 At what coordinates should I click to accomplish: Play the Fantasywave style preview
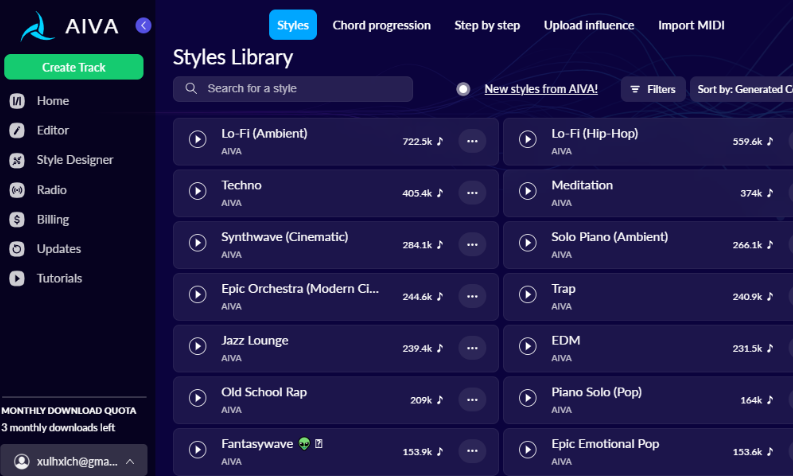[197, 450]
